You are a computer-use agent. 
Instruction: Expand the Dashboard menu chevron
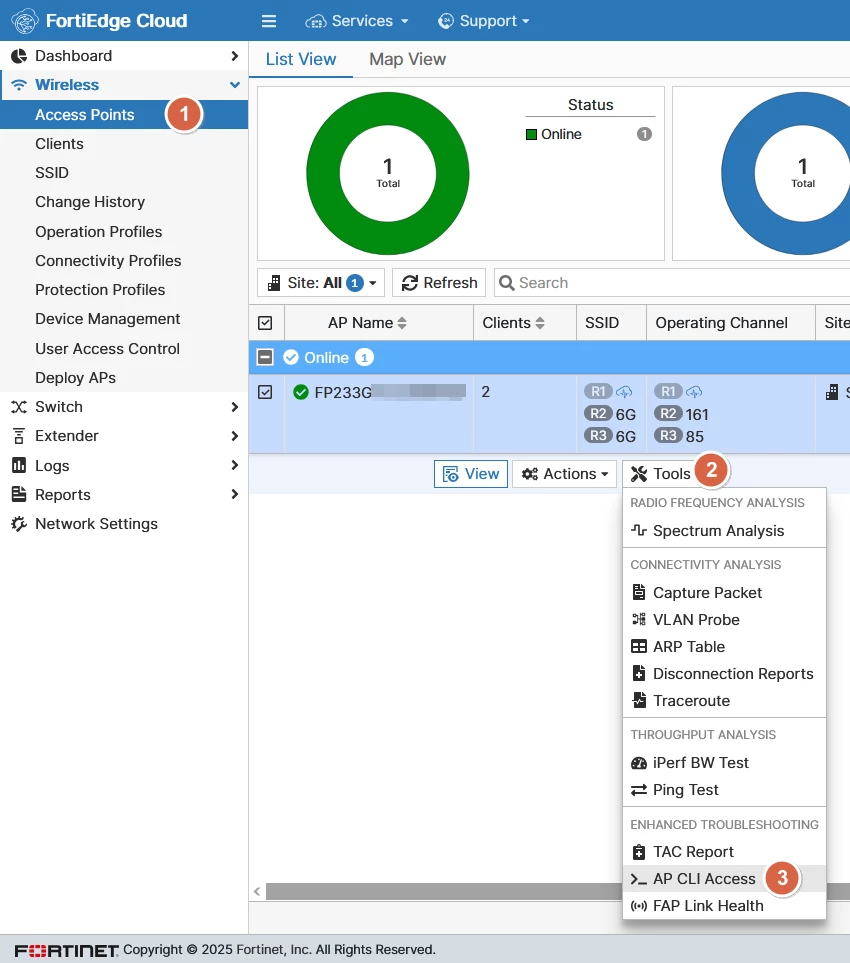tap(235, 56)
